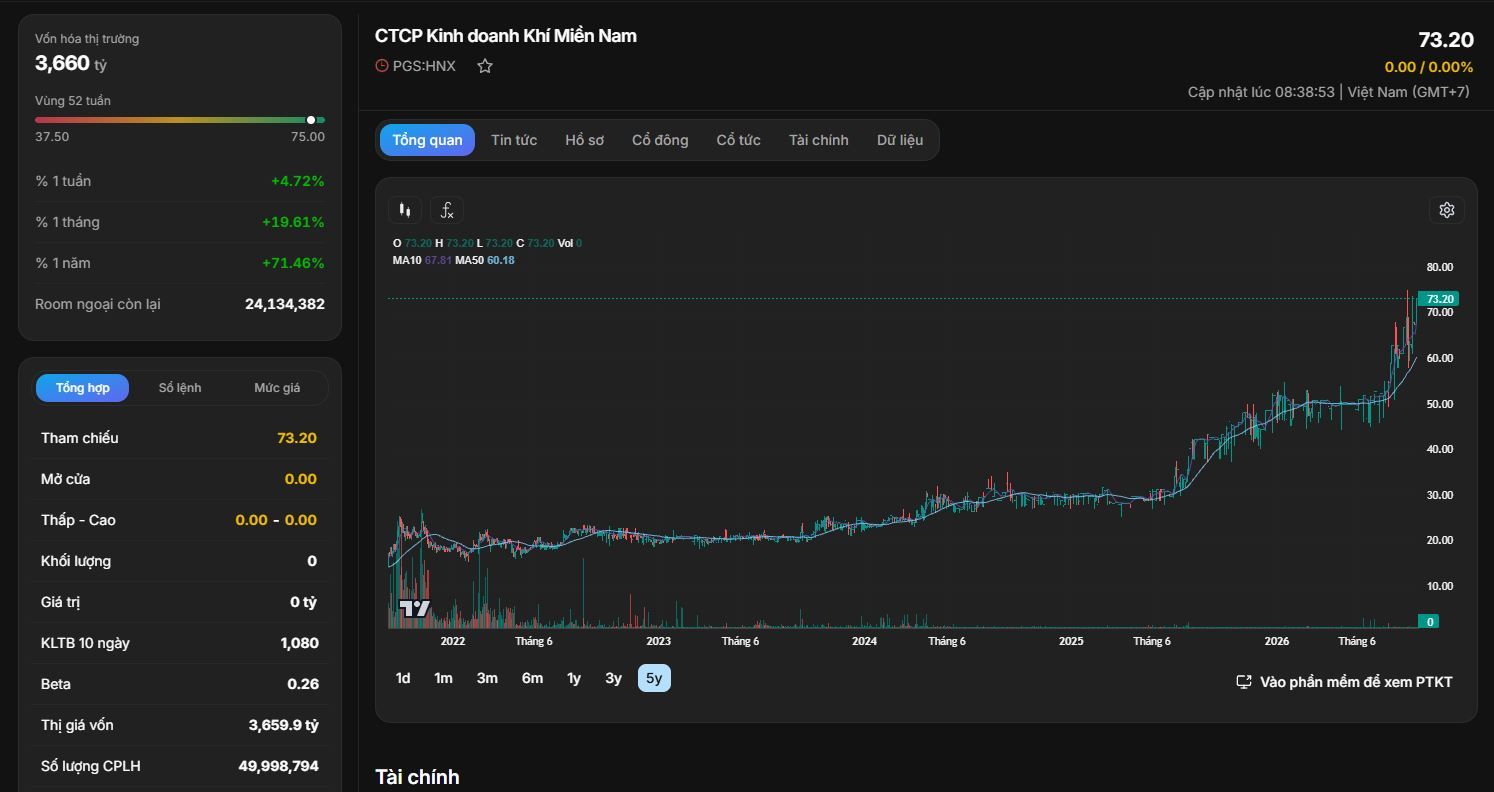Screen dimensions: 1494x792
Task: Click the clock icon beside PGS:HNX
Action: (381, 66)
